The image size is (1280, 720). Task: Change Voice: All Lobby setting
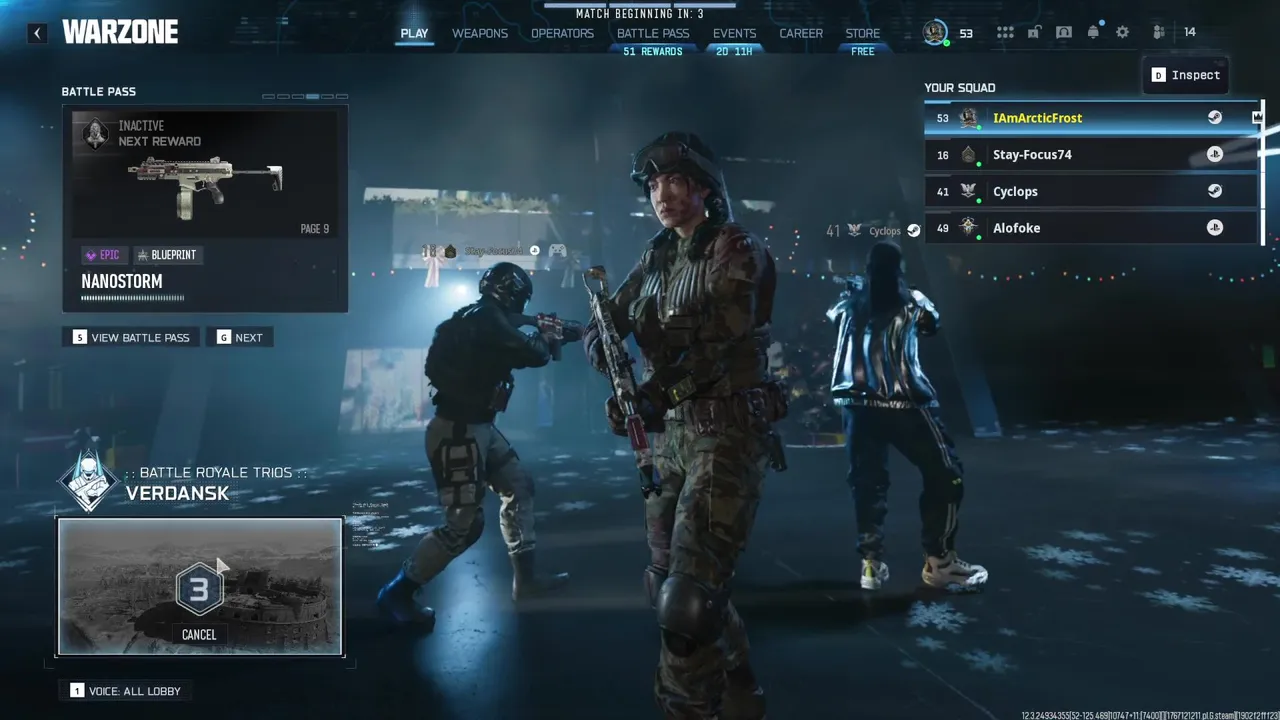point(125,691)
